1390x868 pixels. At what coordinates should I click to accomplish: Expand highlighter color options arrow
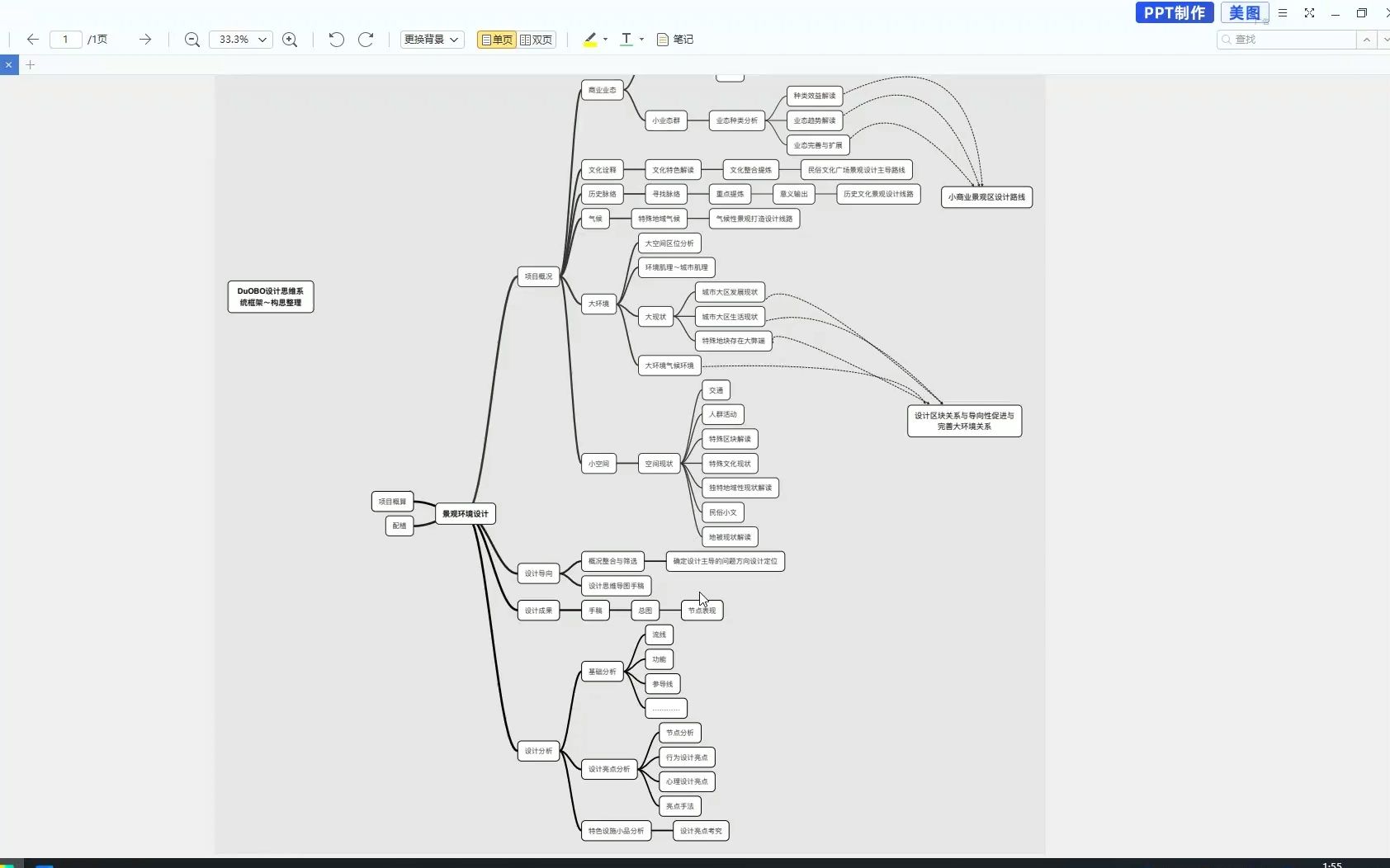tap(605, 39)
